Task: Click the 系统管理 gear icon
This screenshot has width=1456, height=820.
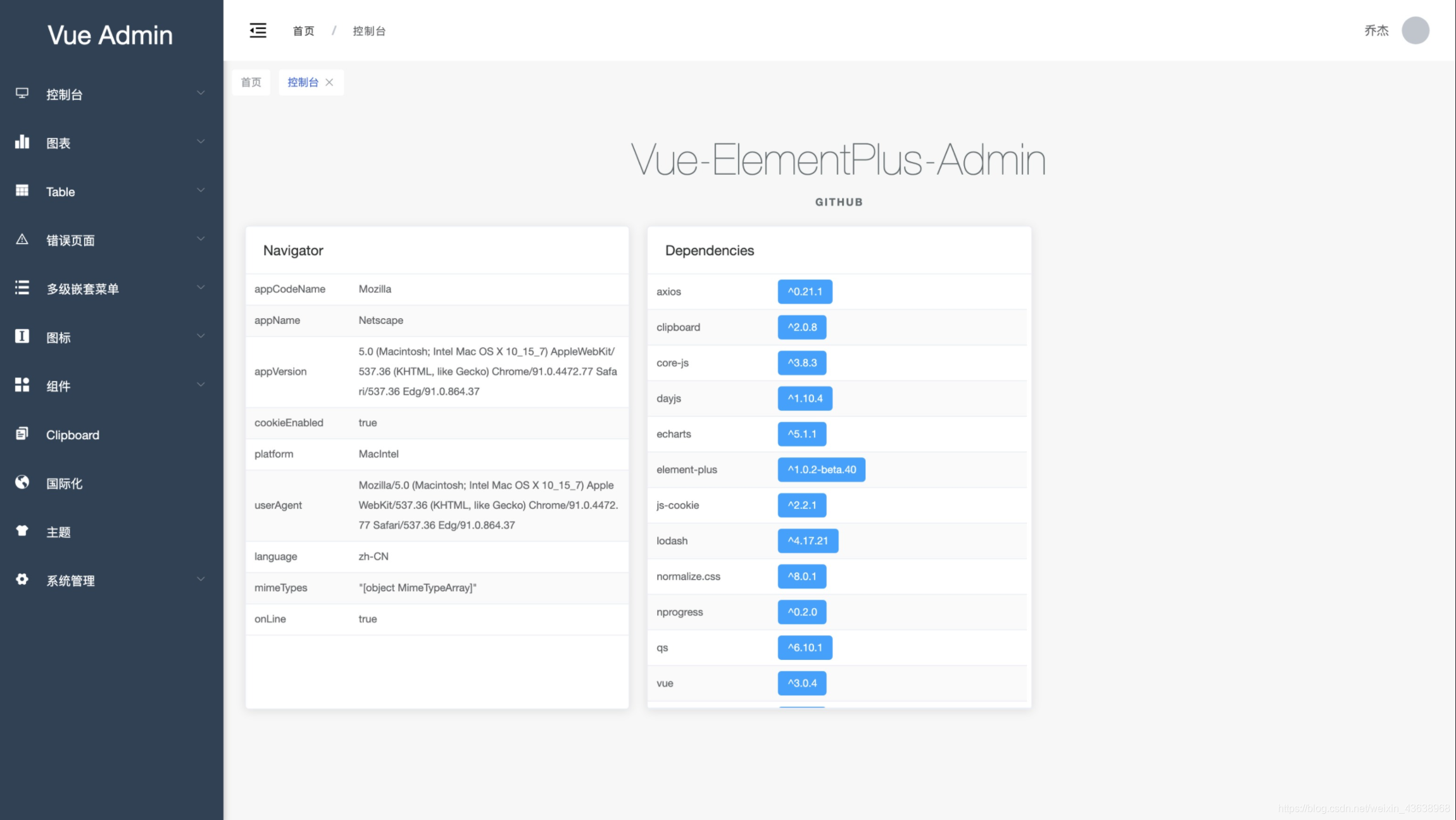Action: (x=22, y=579)
